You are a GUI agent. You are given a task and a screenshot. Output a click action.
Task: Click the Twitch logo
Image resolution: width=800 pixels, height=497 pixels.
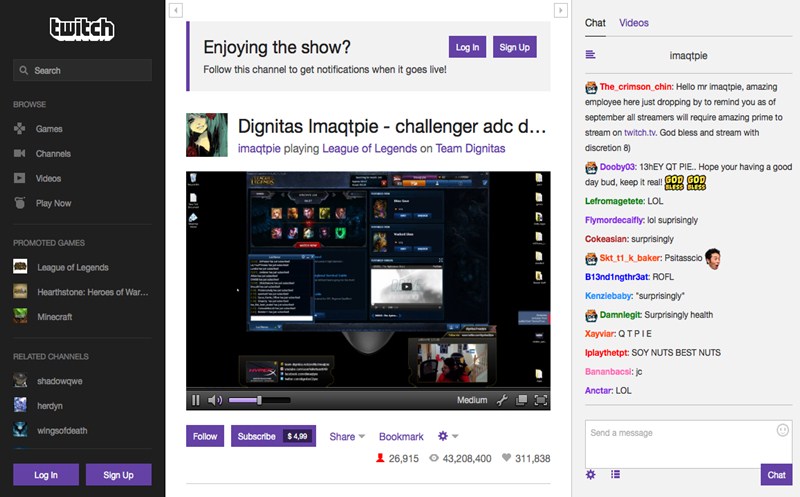(82, 29)
